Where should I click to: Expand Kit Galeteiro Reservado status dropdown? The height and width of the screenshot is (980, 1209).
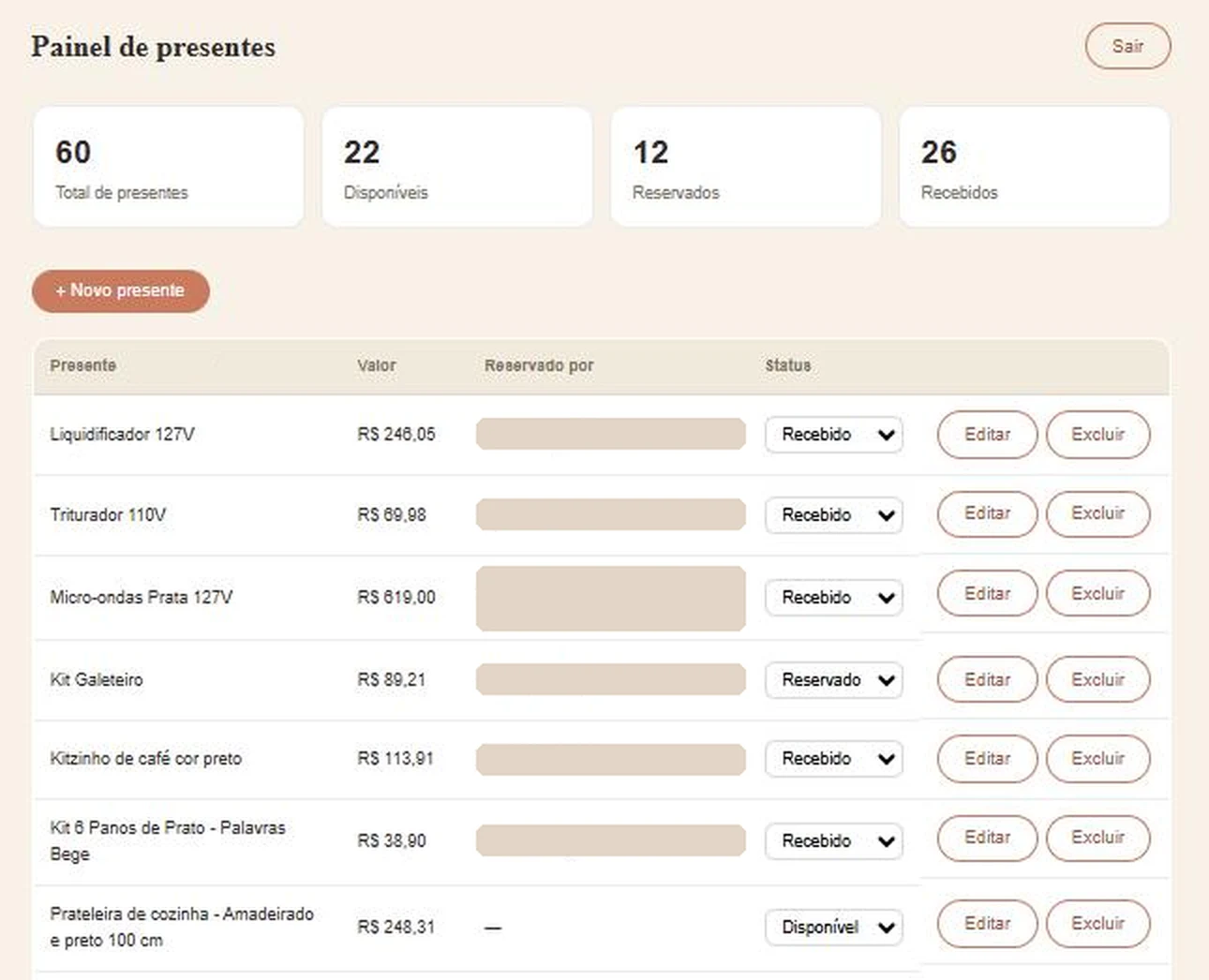pos(834,680)
